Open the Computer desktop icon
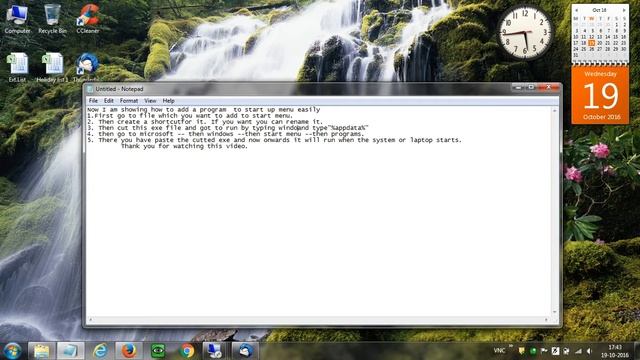Viewport: 640px width, 360px height. point(17,18)
